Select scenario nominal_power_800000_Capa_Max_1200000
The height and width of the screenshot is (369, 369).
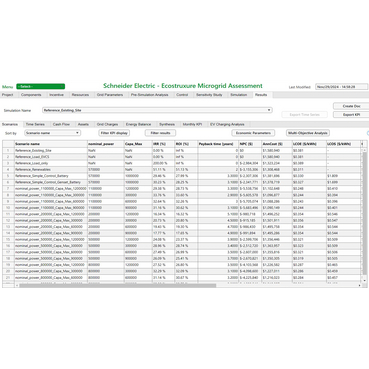pyautogui.click(x=51, y=265)
